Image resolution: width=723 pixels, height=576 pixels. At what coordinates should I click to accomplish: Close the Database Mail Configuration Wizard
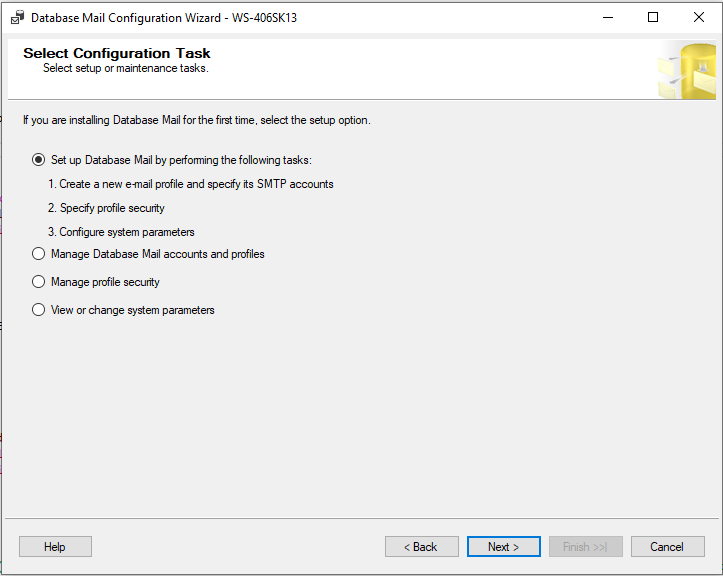(699, 18)
